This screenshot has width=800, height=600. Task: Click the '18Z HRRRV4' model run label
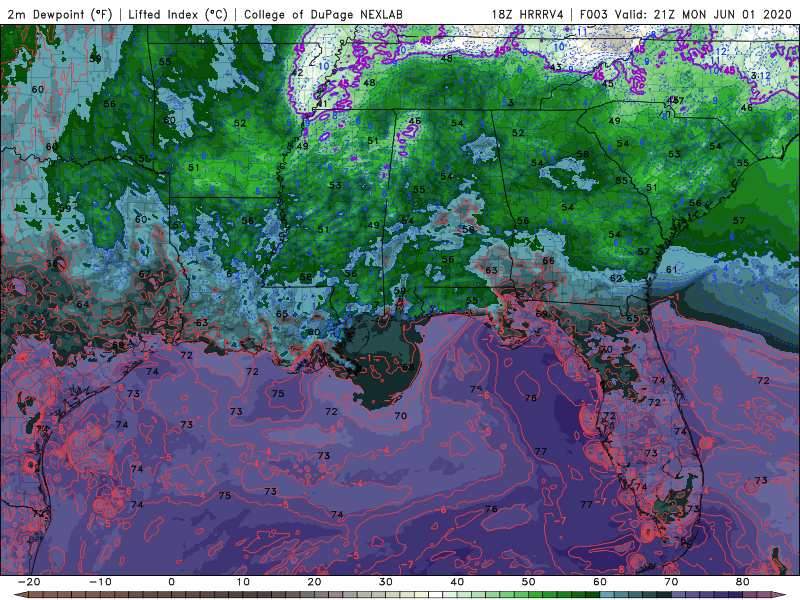527,14
